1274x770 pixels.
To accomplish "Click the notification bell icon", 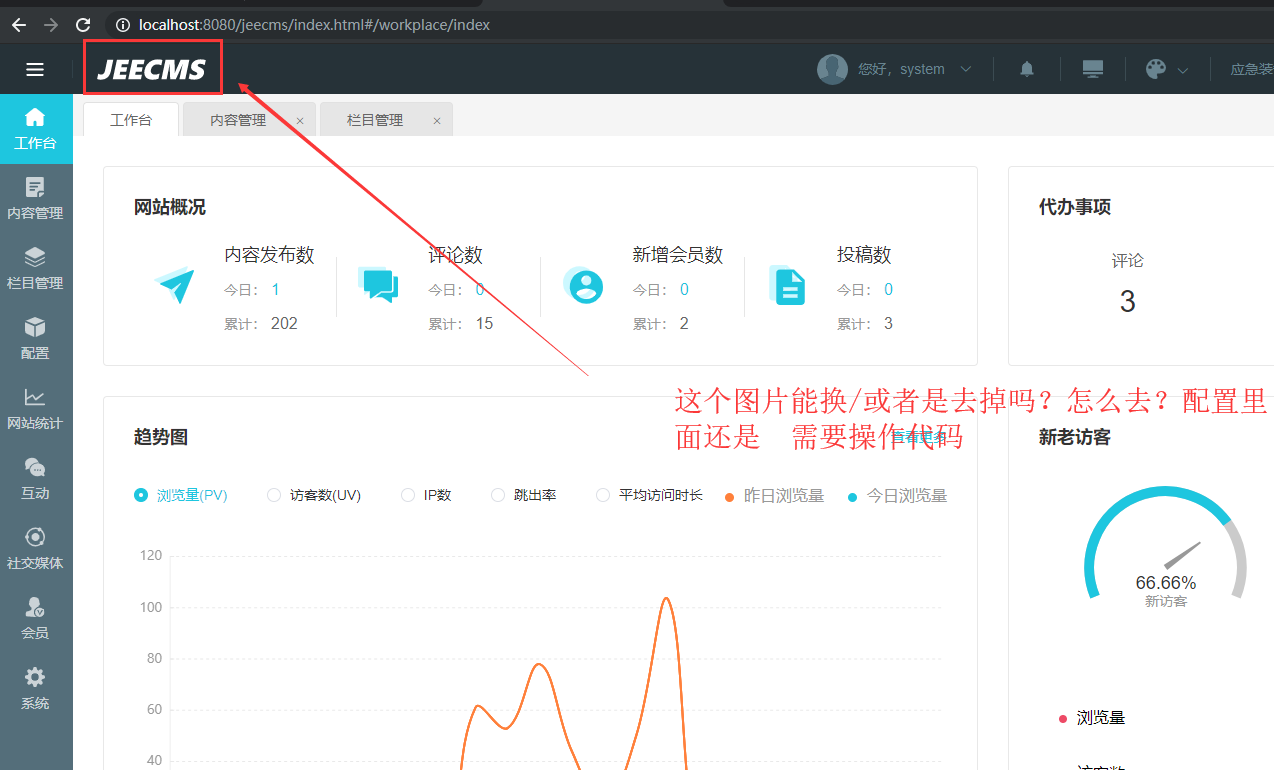I will tap(1027, 69).
